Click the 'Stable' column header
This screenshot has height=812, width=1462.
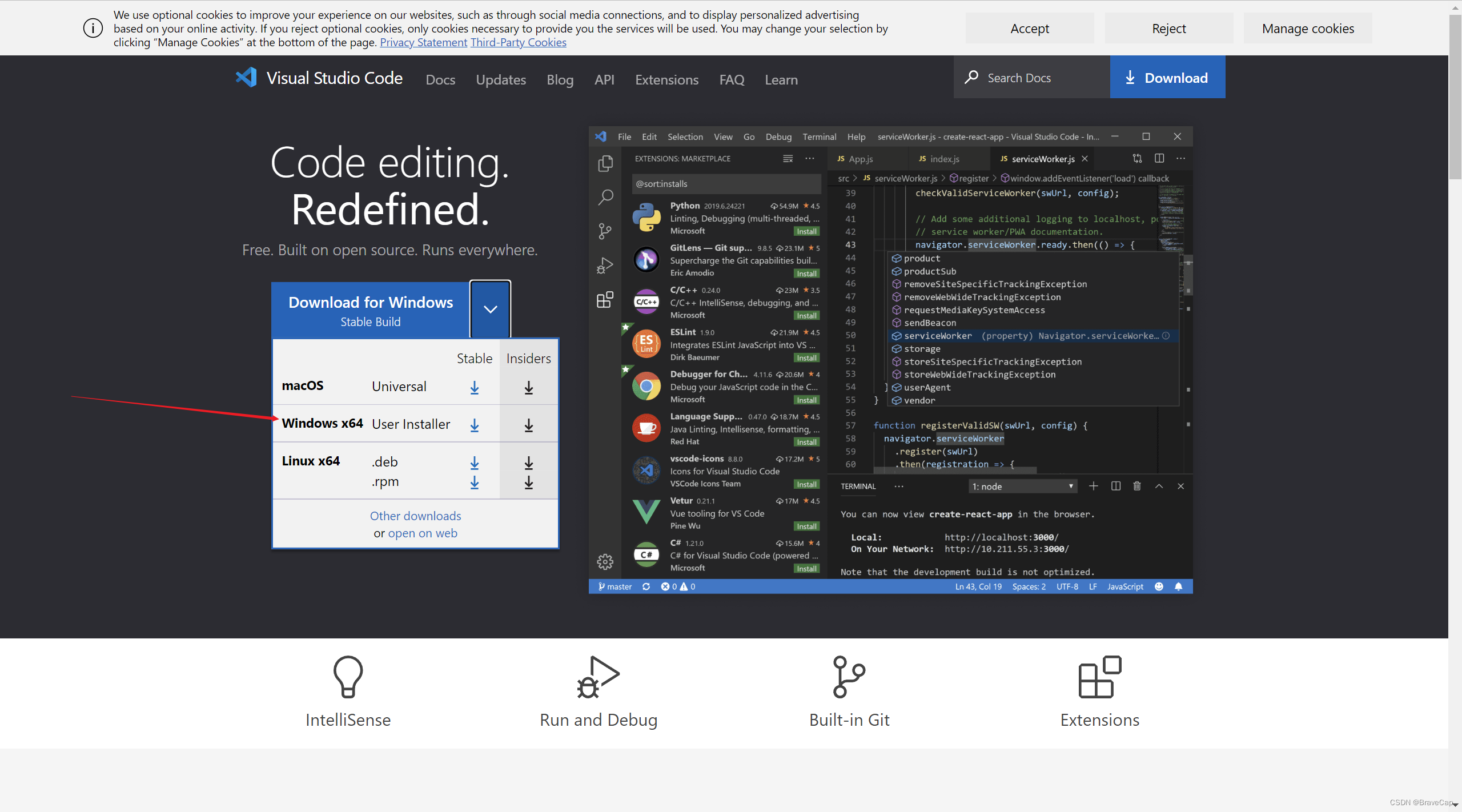click(x=474, y=358)
